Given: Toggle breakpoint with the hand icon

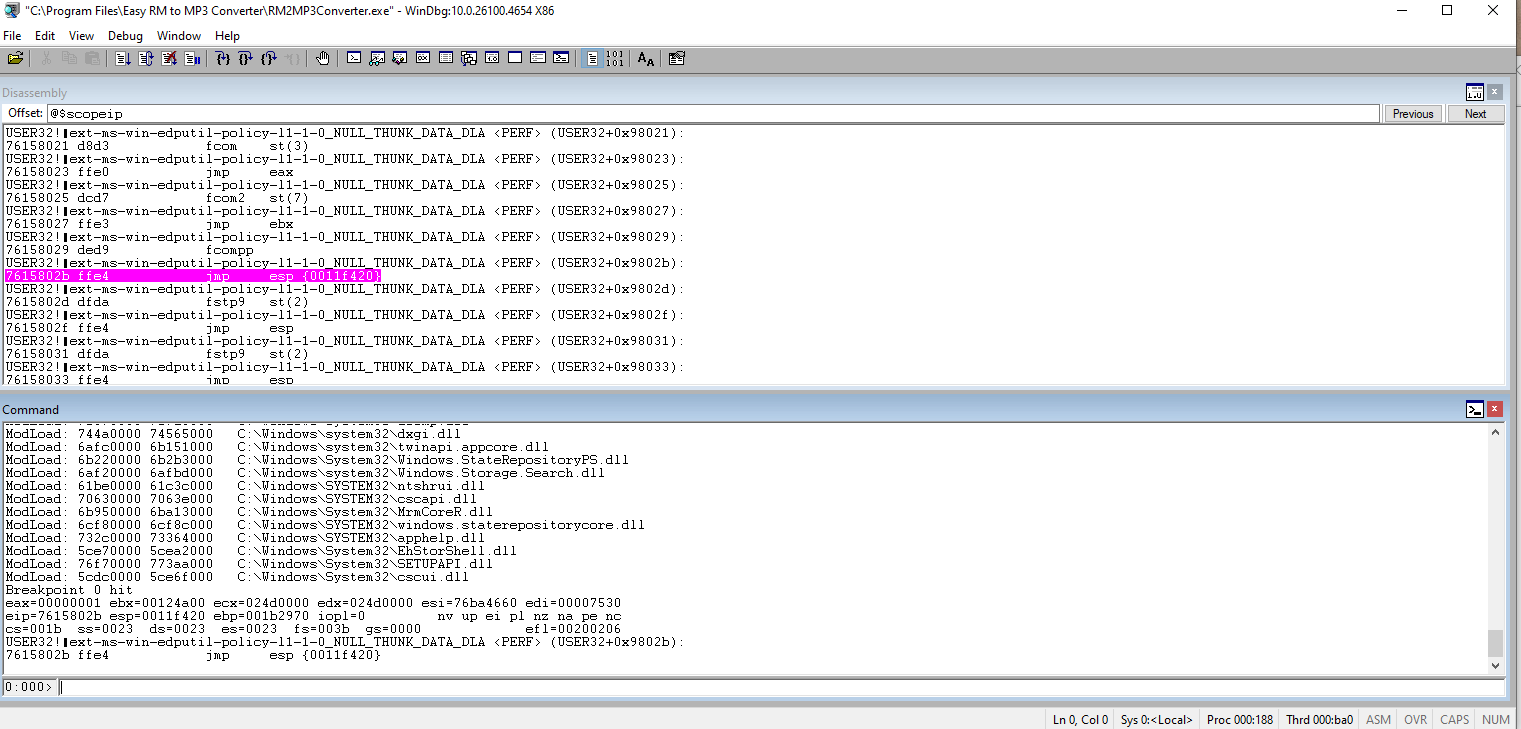Looking at the screenshot, I should coord(322,59).
